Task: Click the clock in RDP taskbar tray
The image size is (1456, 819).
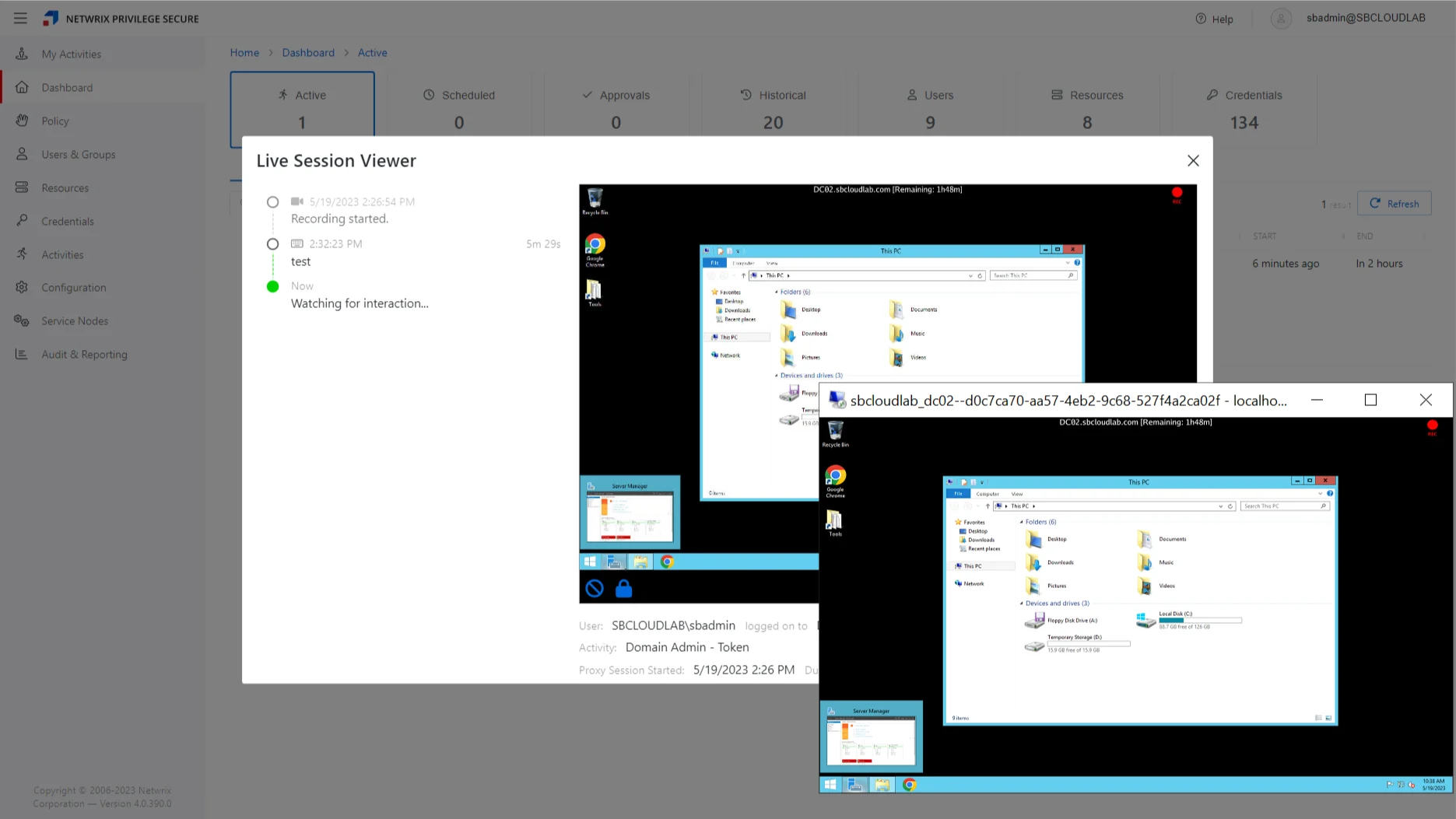Action: (x=1433, y=784)
